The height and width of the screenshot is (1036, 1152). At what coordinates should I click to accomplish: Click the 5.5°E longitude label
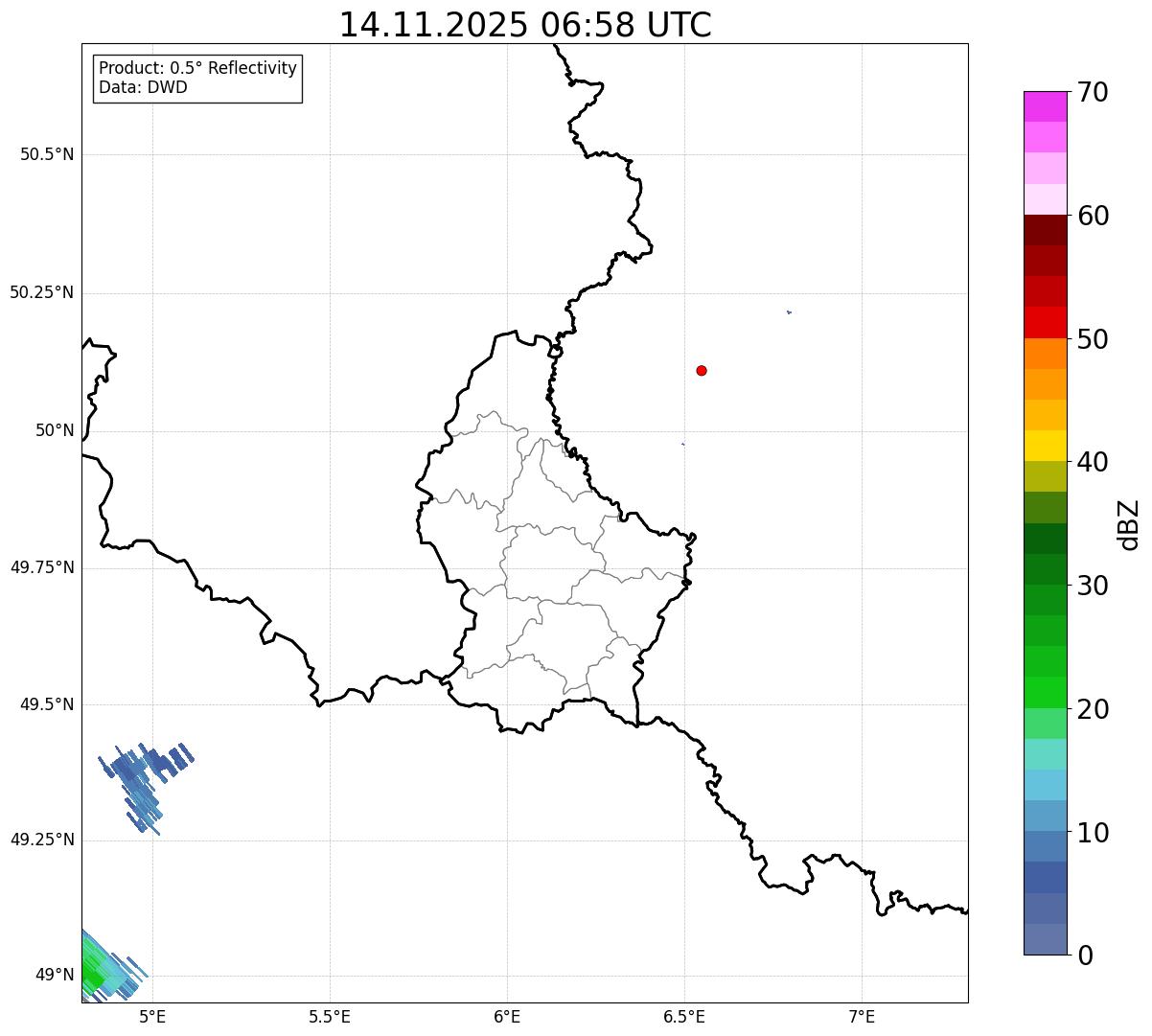[330, 1017]
